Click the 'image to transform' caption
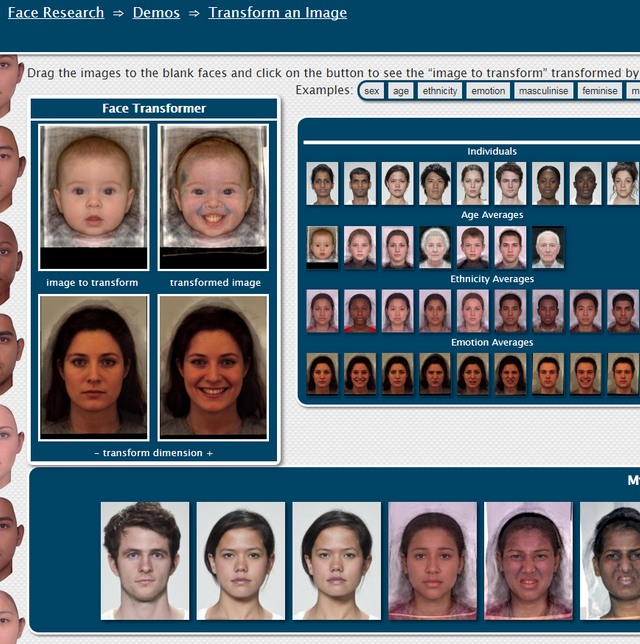640x644 pixels. pos(92,283)
